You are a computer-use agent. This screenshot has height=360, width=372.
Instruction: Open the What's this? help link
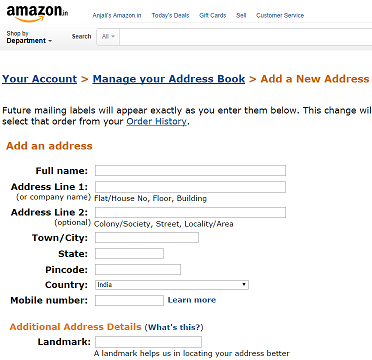click(x=174, y=327)
